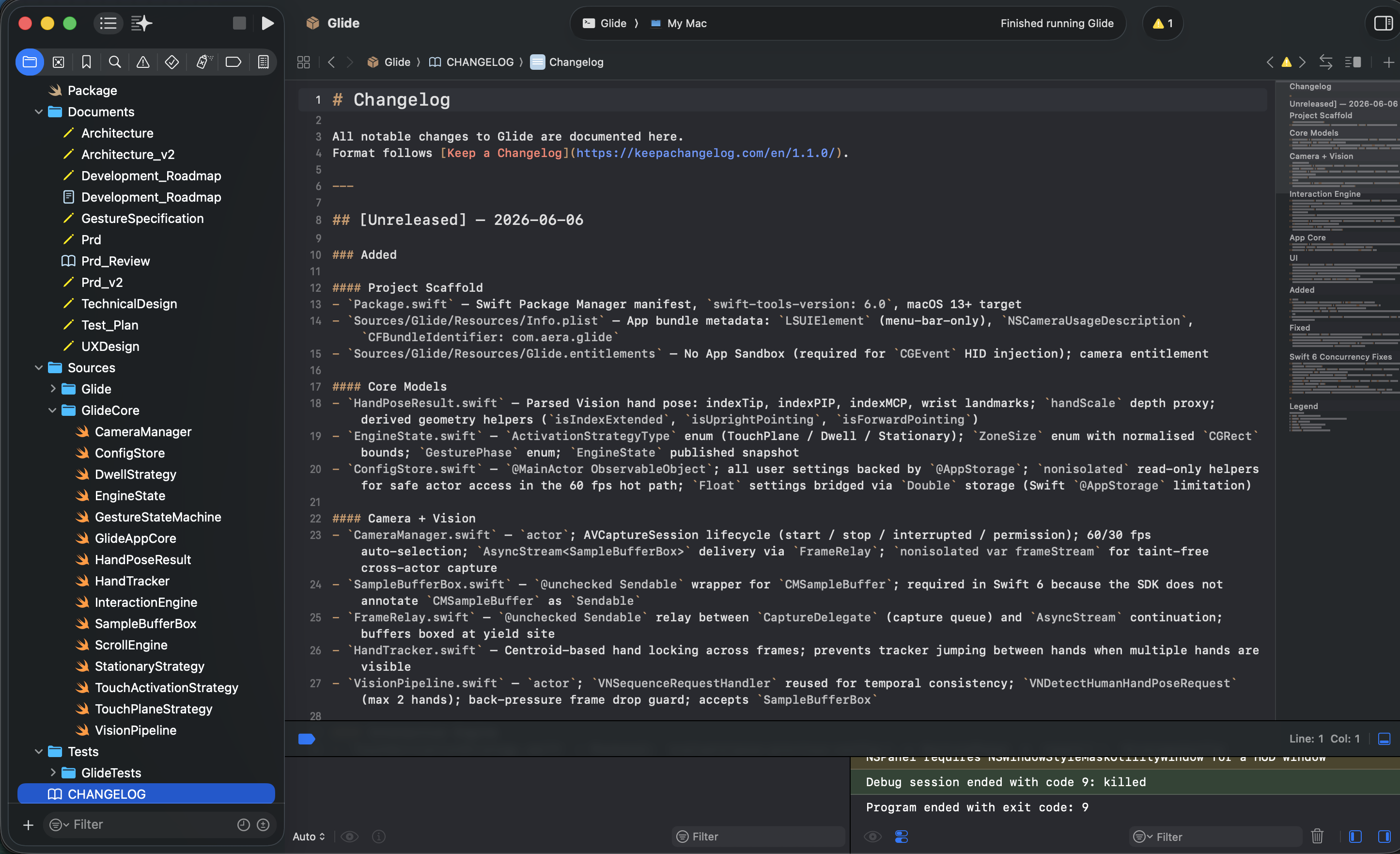Select the CHANGELOG file in navigator
The height and width of the screenshot is (854, 1400).
coord(146,794)
